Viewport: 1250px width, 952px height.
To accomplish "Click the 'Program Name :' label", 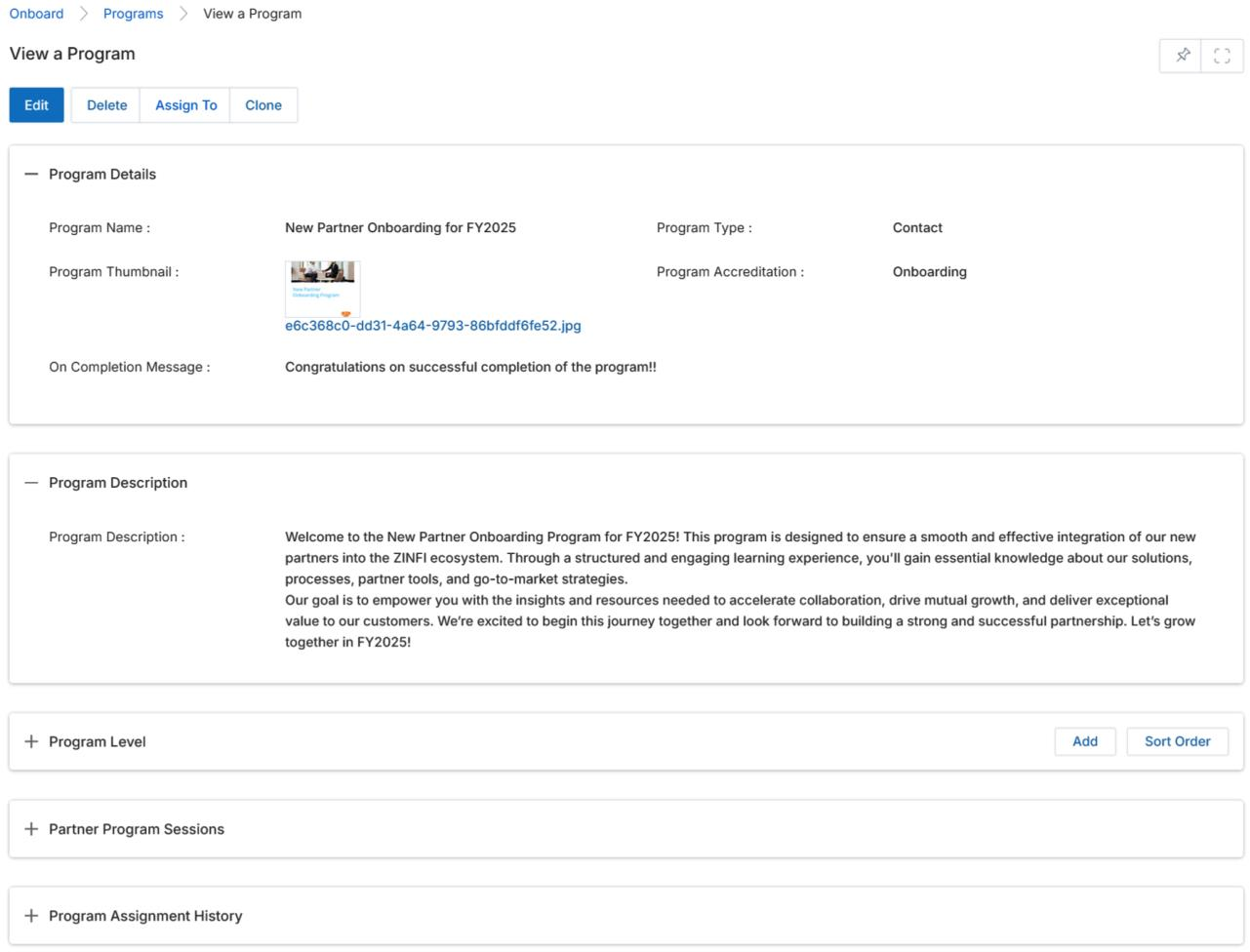I will (x=100, y=228).
